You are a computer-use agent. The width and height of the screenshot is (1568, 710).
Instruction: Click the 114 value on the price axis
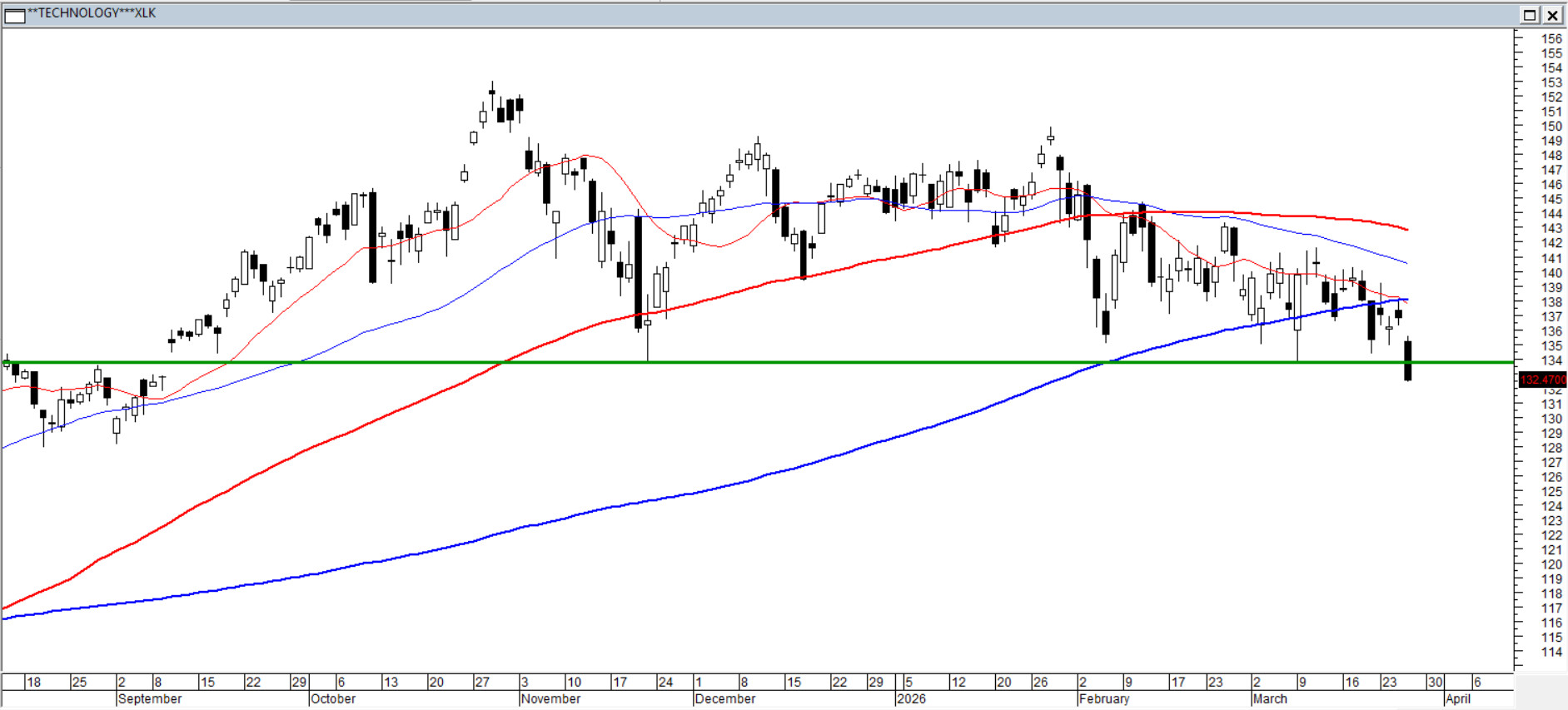(x=1551, y=652)
